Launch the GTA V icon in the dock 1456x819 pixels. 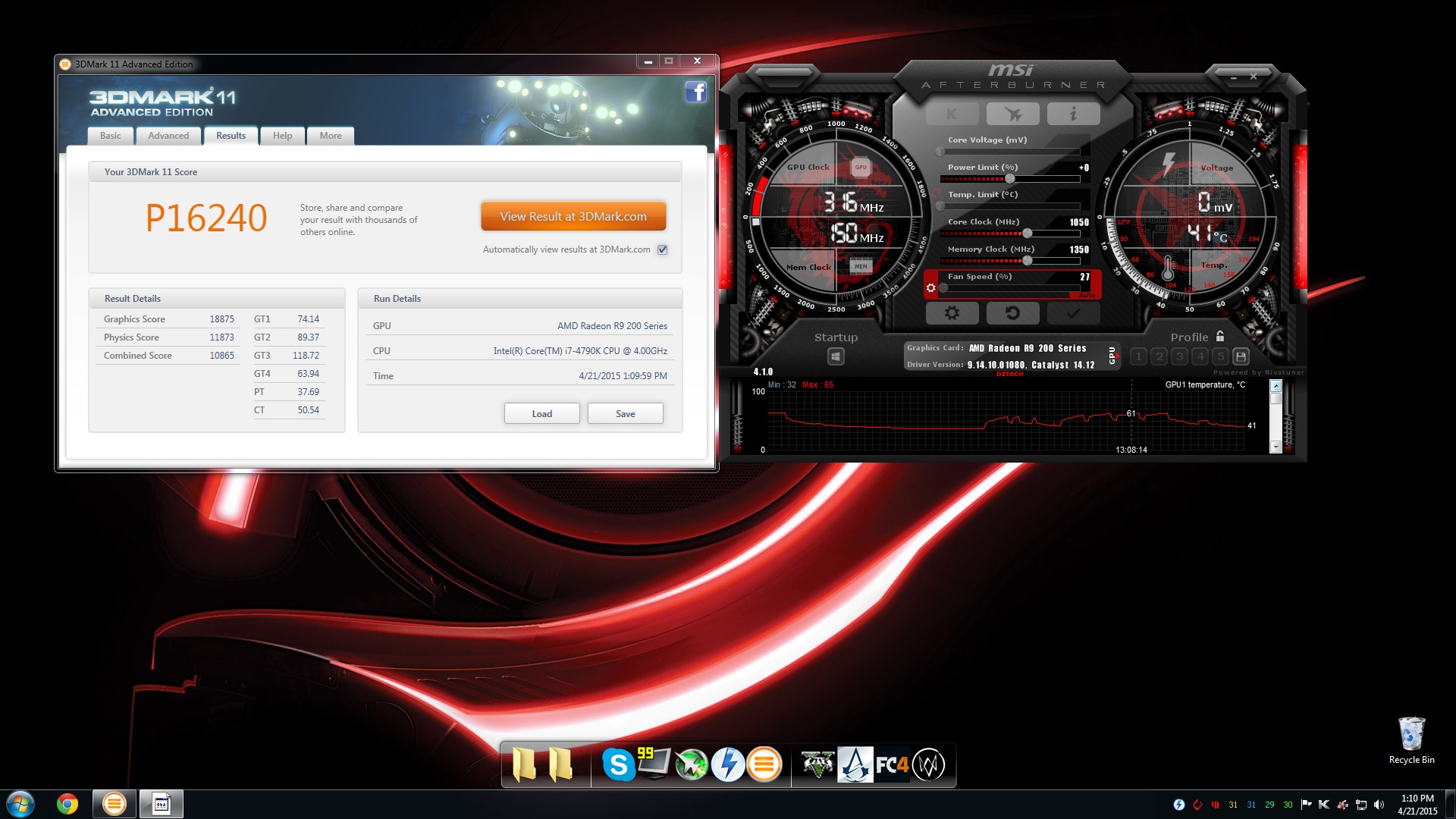[x=817, y=764]
